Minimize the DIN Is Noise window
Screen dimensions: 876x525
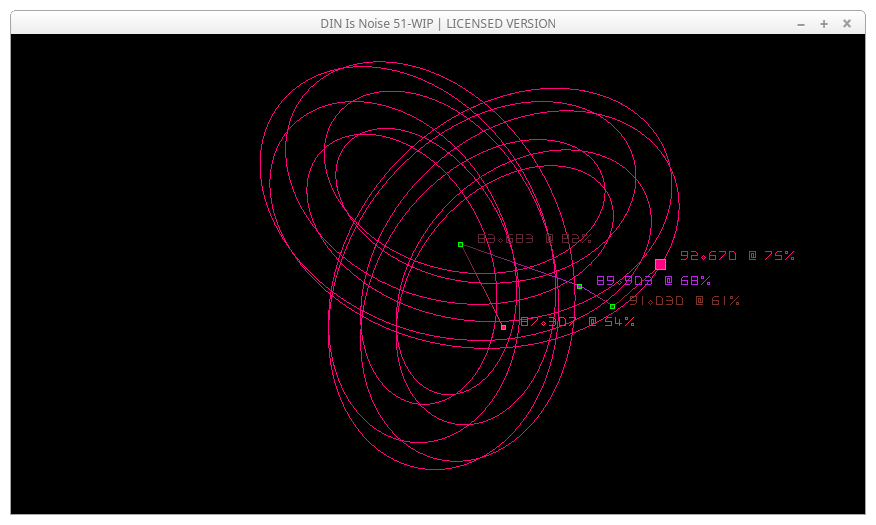tap(801, 23)
